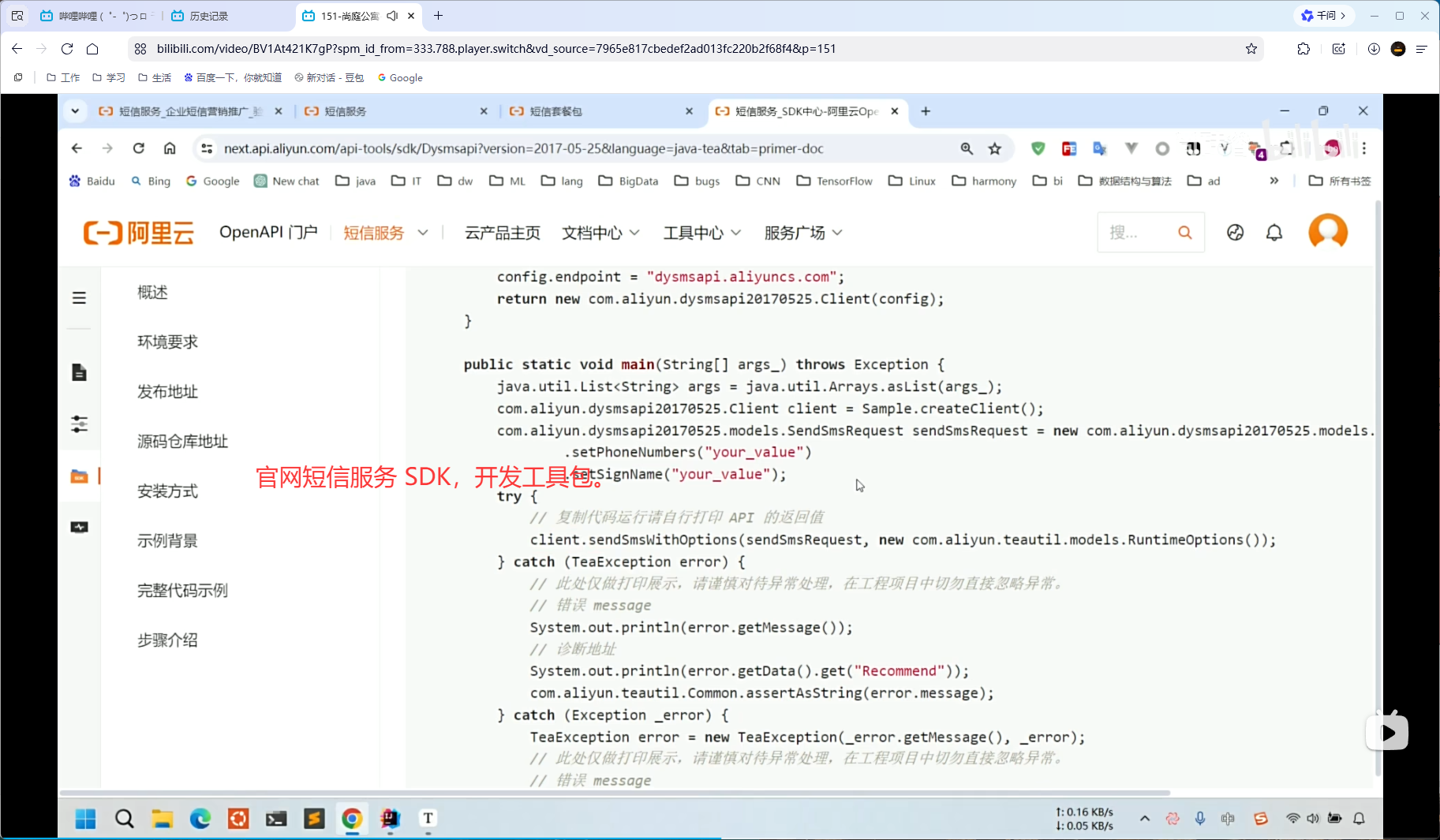
Task: Expand tab search chevron in inner browser
Action: coord(75,111)
